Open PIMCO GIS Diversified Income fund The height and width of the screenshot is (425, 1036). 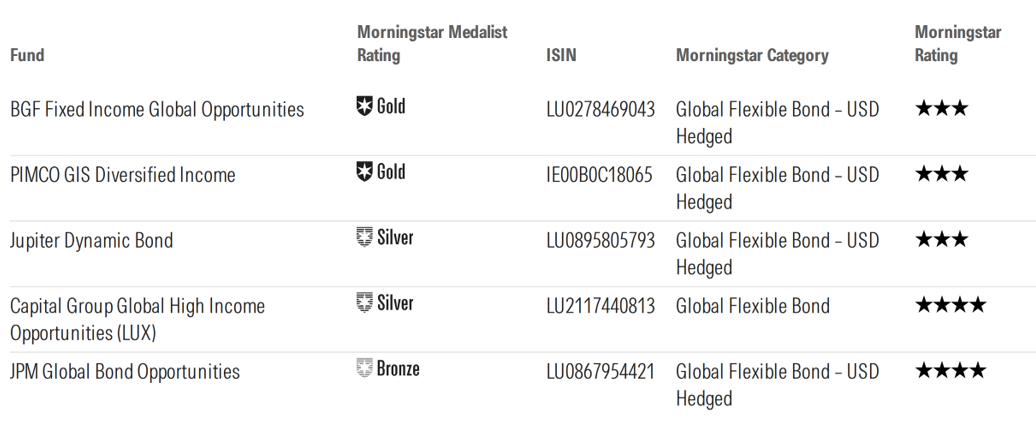coord(123,174)
